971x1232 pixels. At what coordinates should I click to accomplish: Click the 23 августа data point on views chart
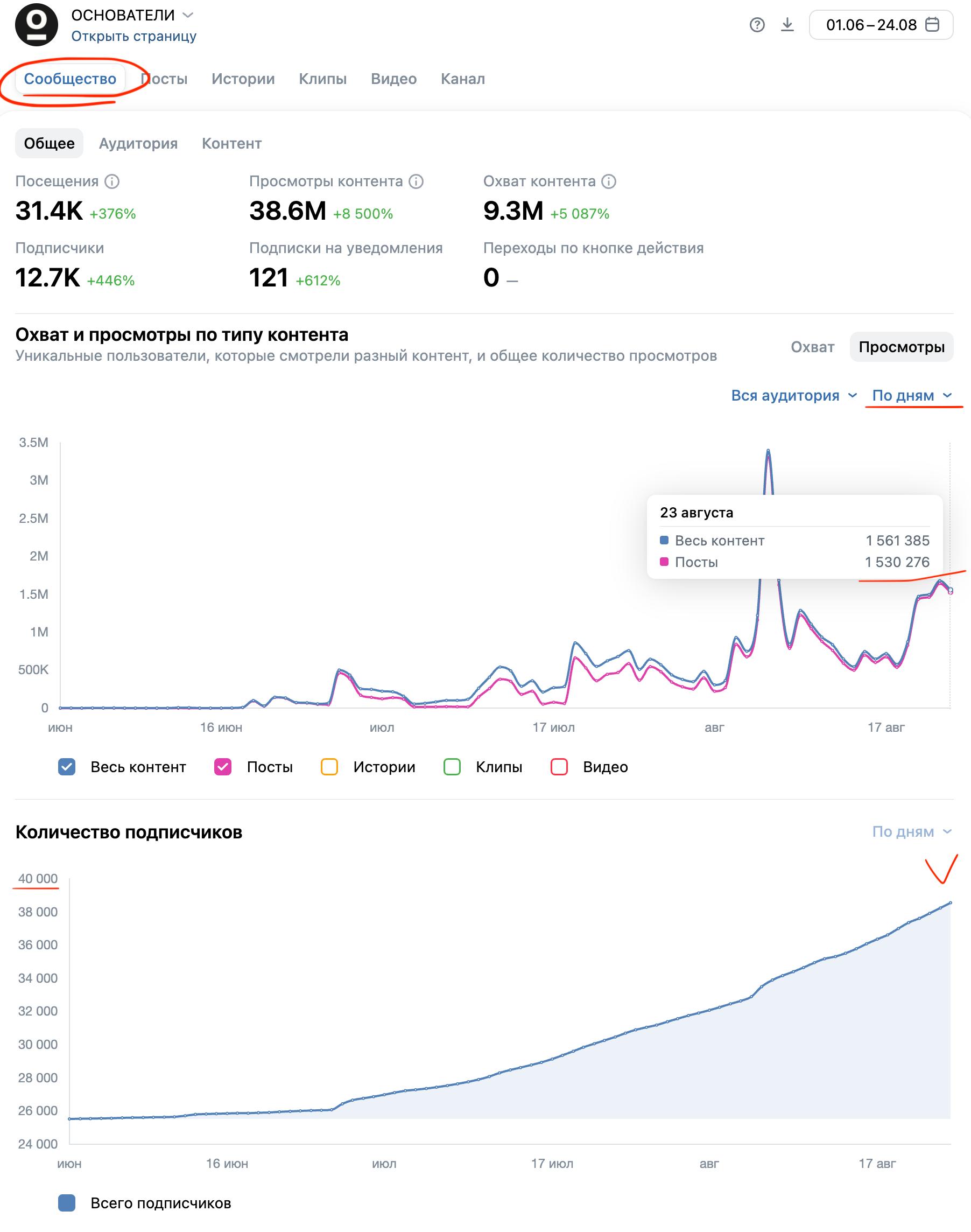coord(951,590)
